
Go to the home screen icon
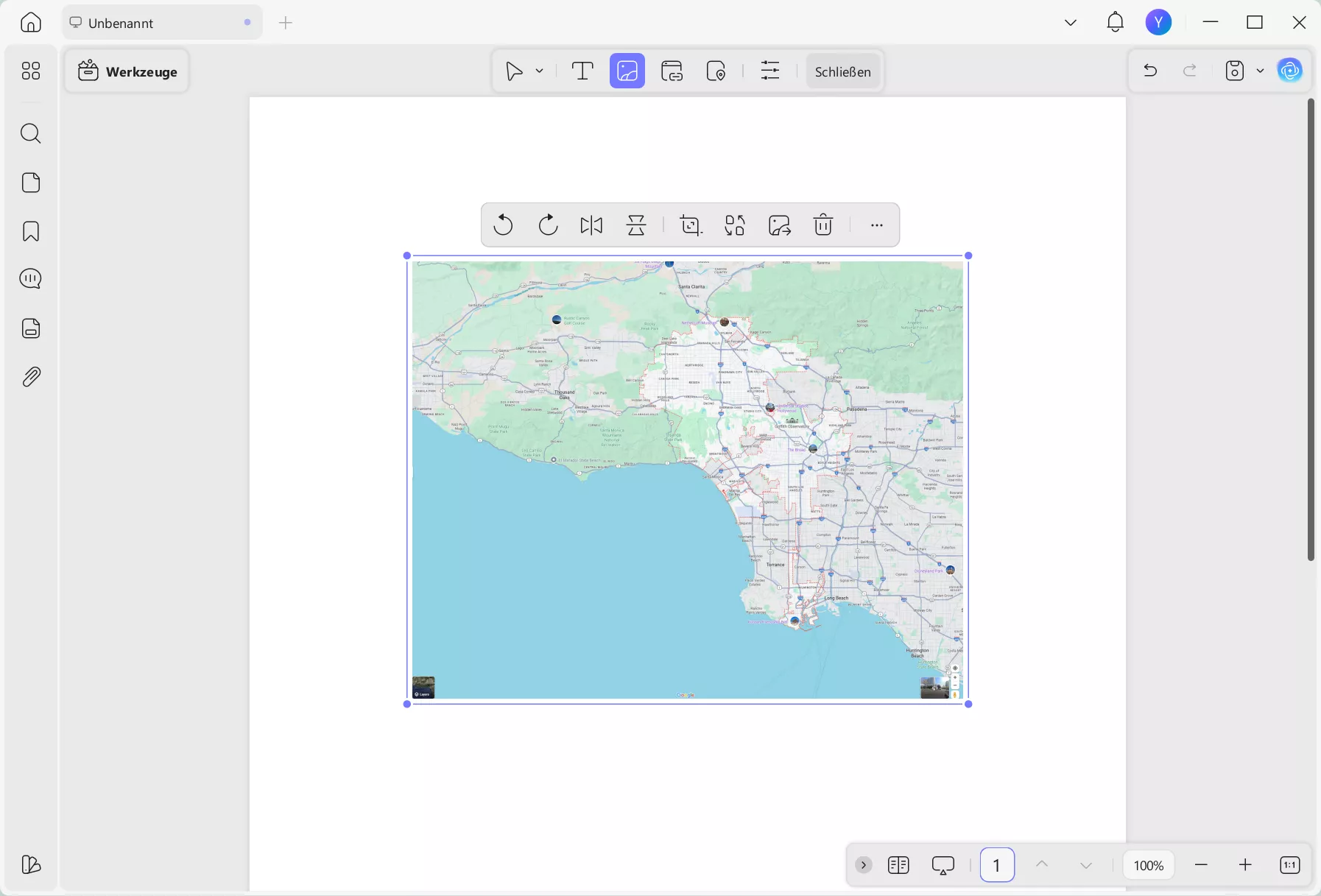tap(31, 23)
